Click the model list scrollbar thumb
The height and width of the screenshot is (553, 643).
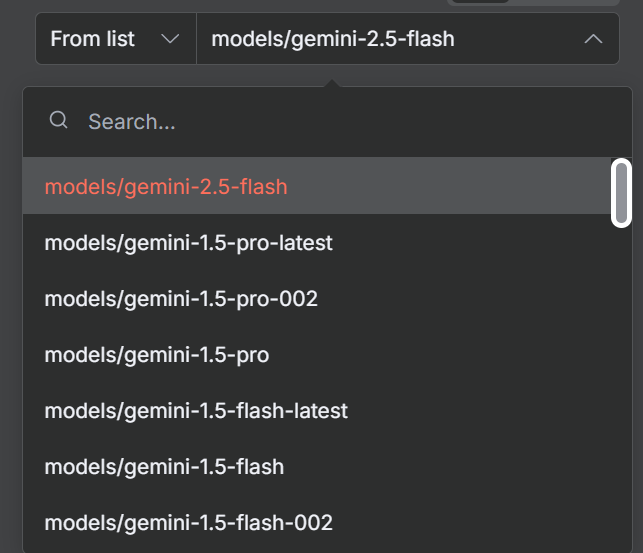click(x=621, y=193)
